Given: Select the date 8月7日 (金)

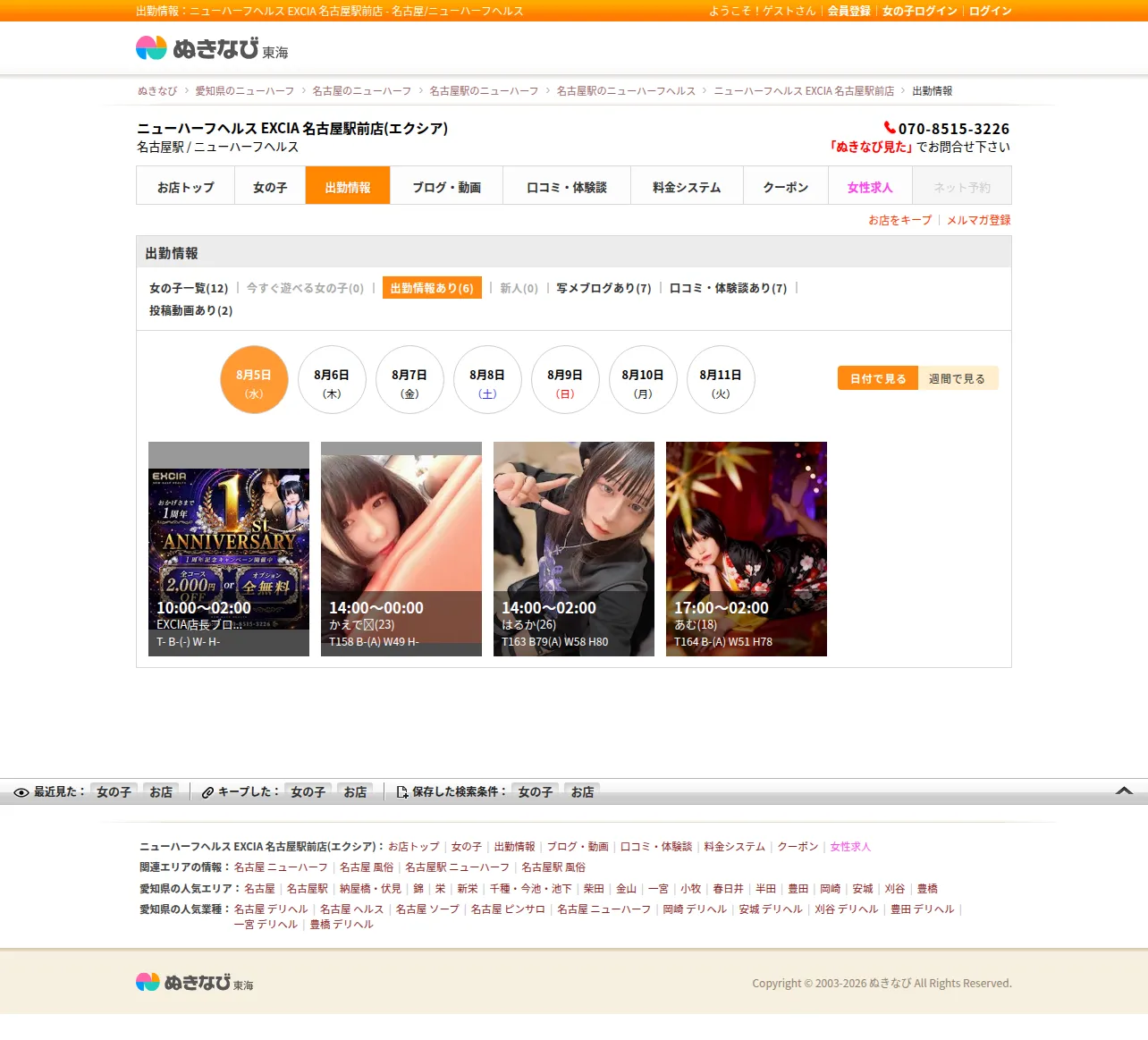Looking at the screenshot, I should coord(409,379).
